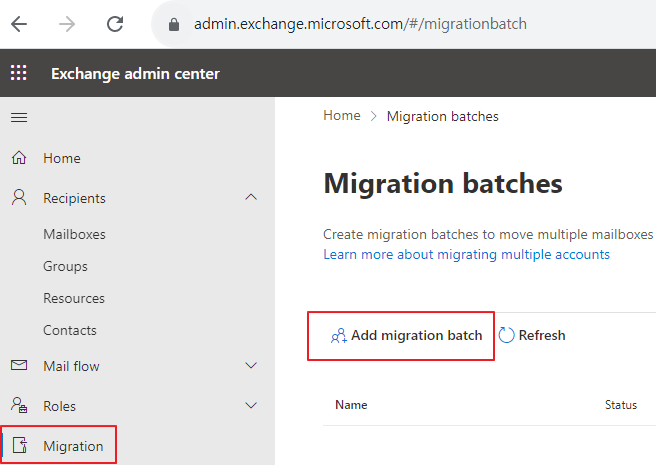This screenshot has width=656, height=465.
Task: Open Contacts under Recipients
Action: 70,330
